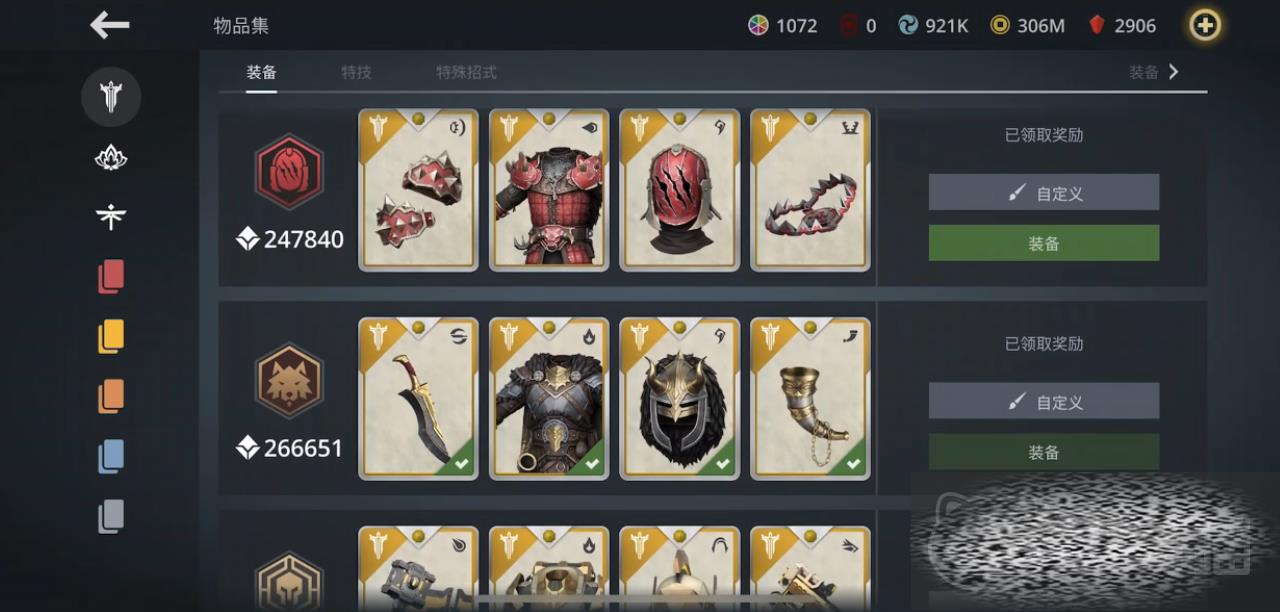Filter by gray card rarity icon
Image resolution: width=1280 pixels, height=612 pixels.
(111, 516)
